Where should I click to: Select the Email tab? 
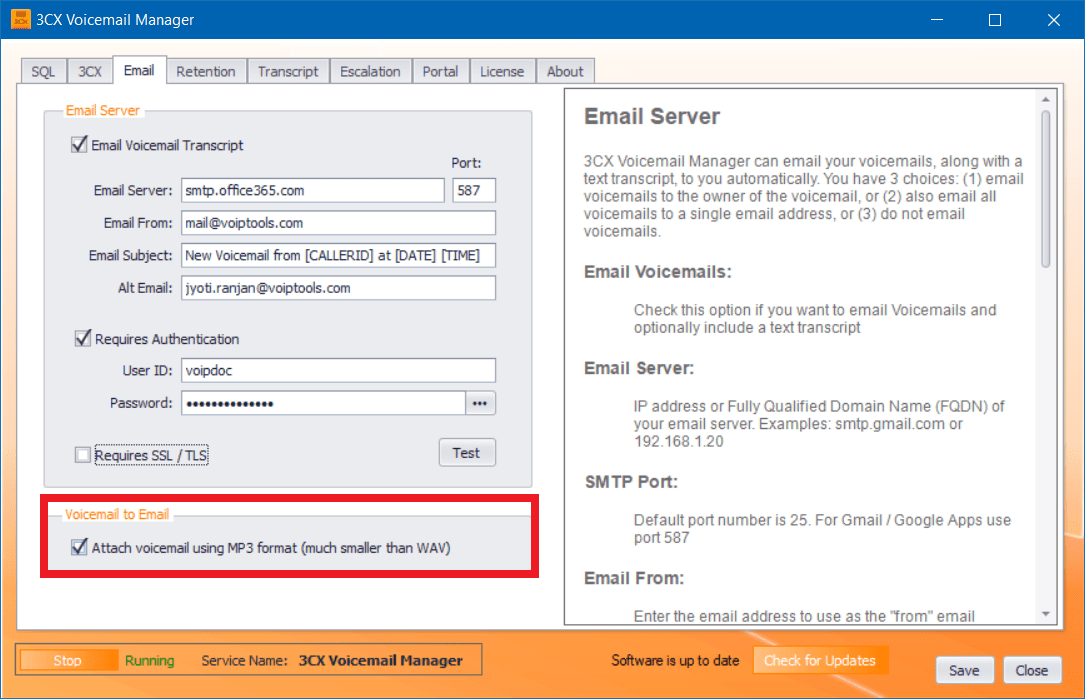139,70
